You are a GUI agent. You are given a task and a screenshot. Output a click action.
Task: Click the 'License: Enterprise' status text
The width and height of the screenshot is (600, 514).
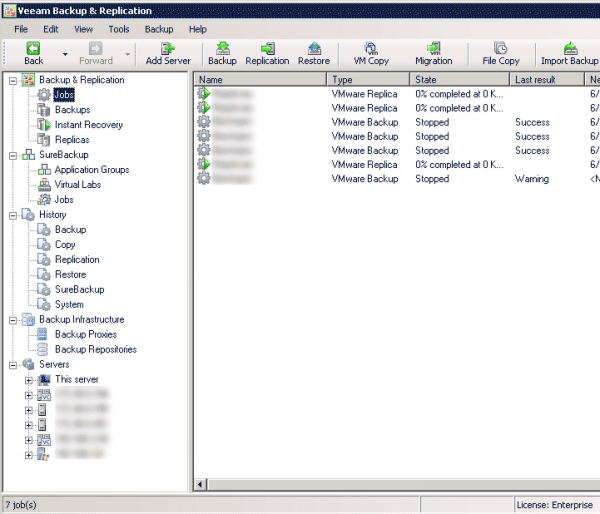pyautogui.click(x=554, y=505)
